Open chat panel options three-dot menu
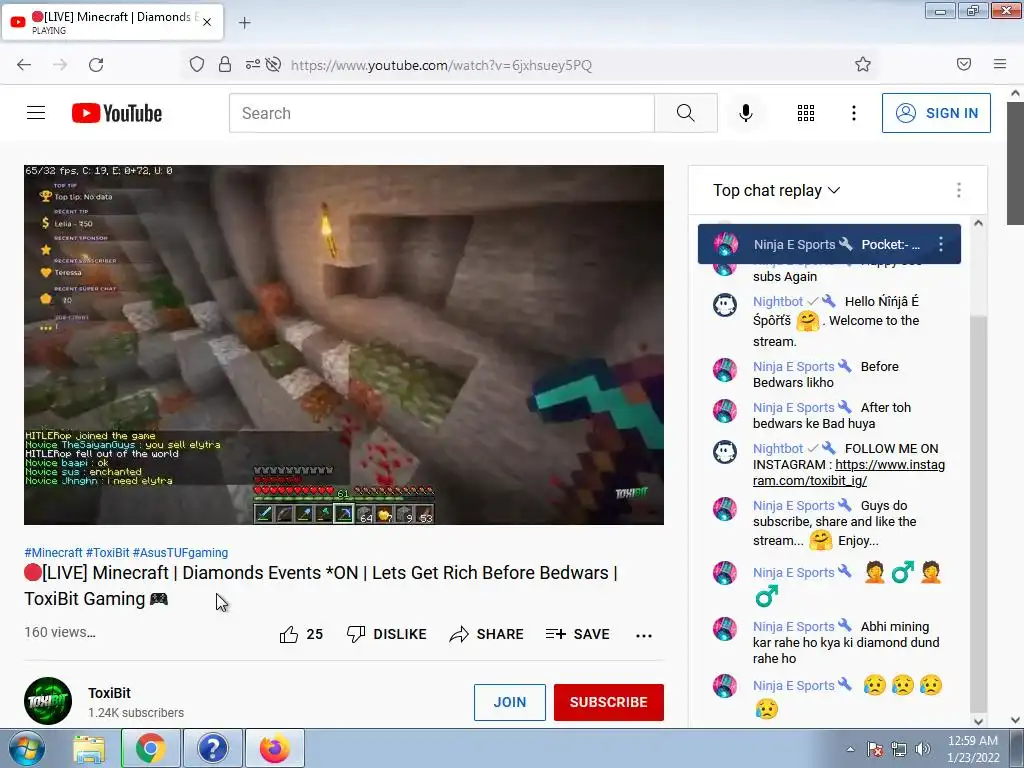Viewport: 1024px width, 768px height. [x=958, y=190]
